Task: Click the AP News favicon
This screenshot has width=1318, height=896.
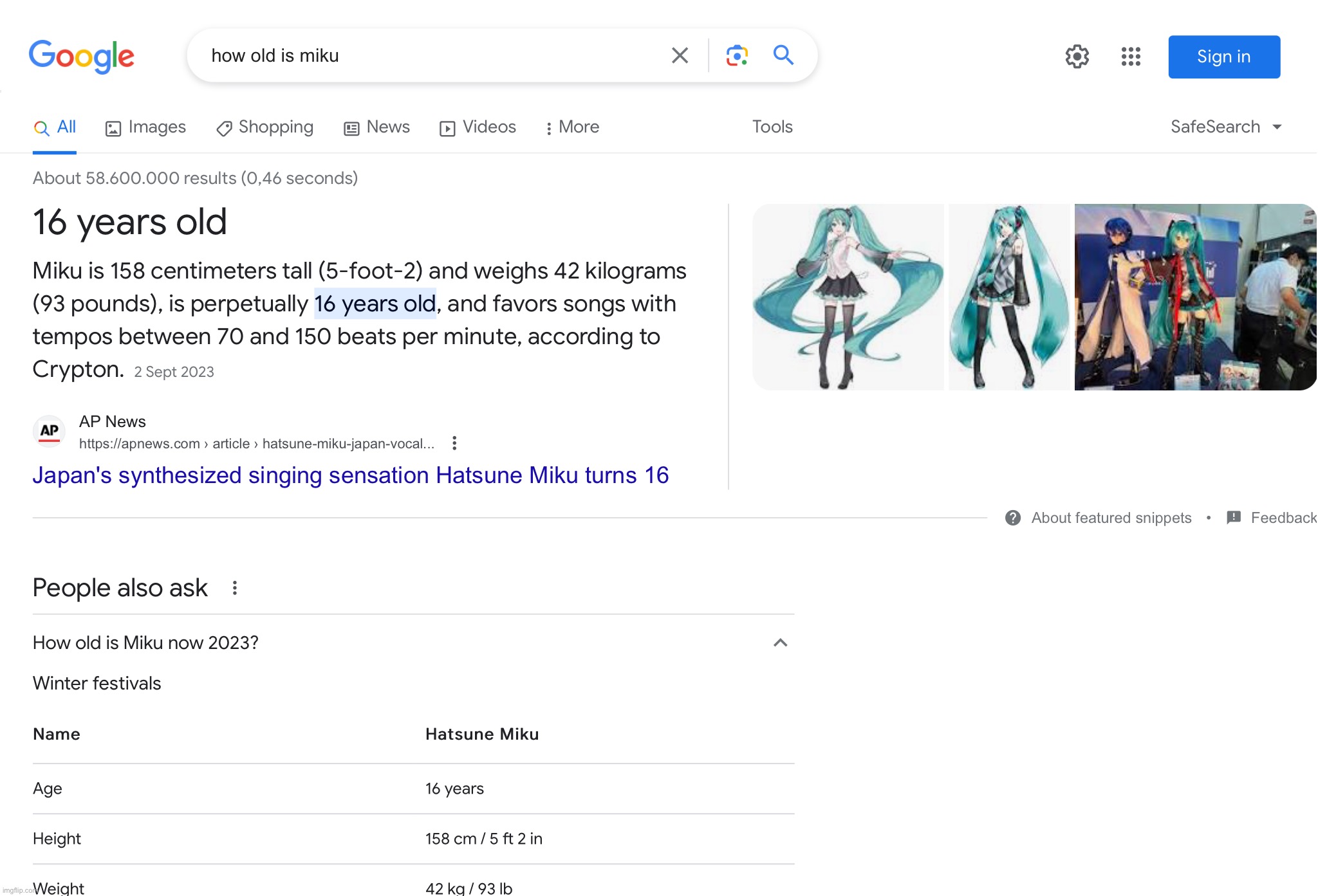Action: [50, 432]
